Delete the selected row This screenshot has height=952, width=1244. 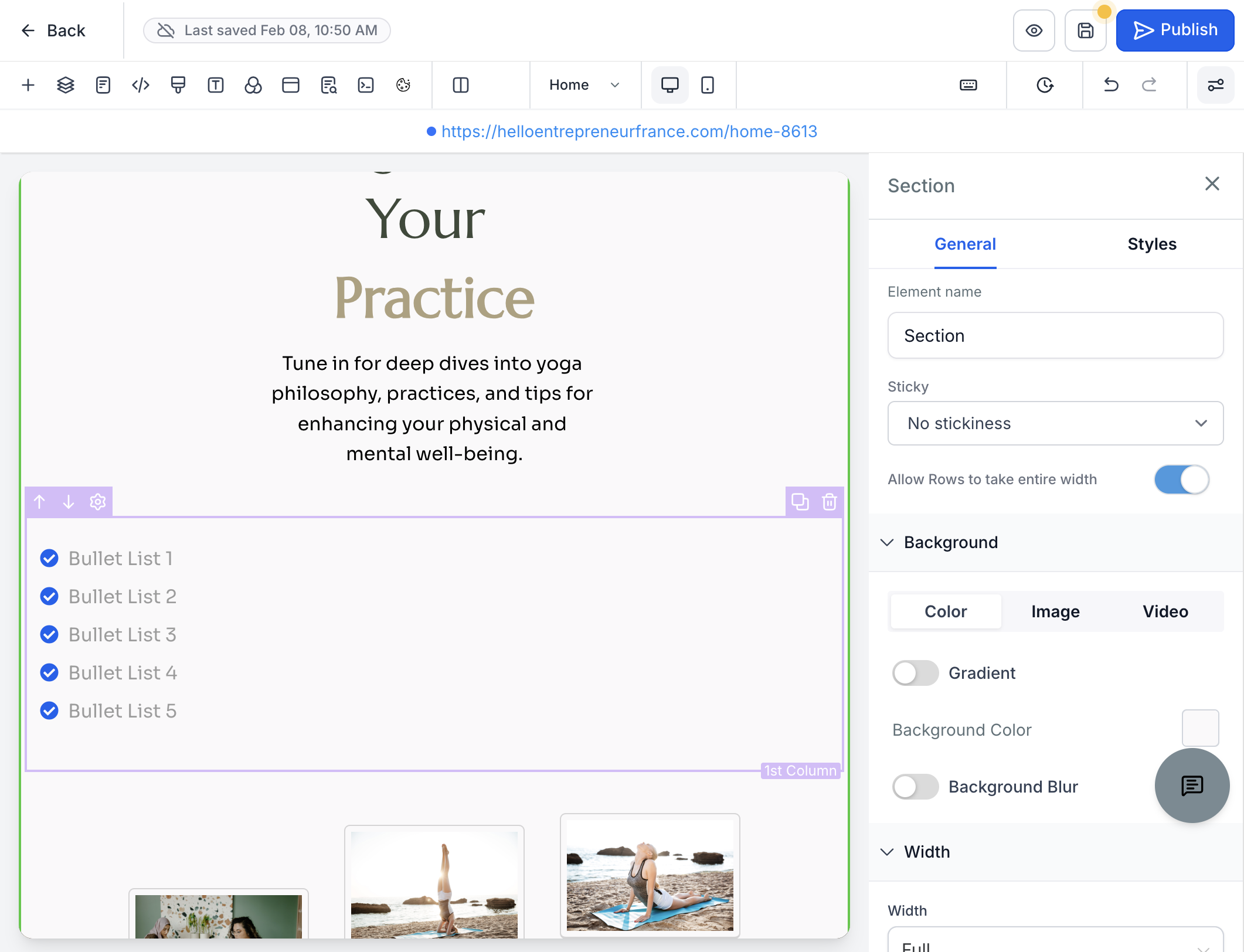click(830, 502)
